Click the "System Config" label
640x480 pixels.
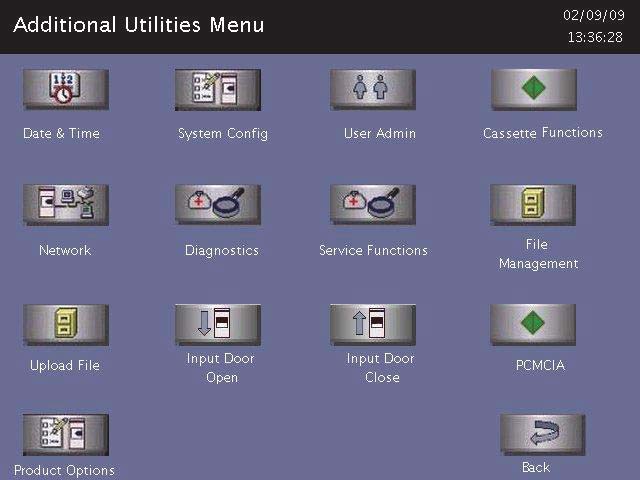(x=223, y=134)
